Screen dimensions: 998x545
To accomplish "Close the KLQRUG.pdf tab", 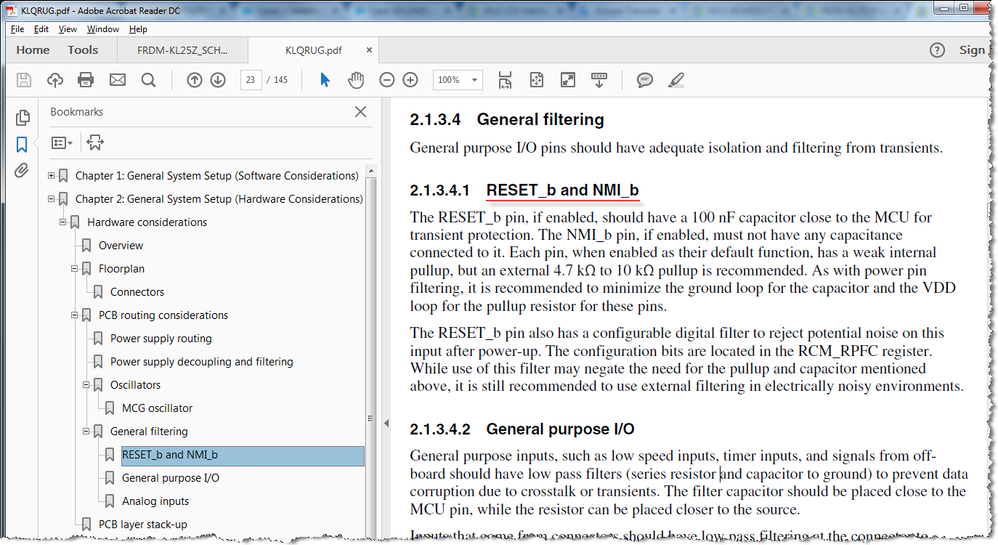I will click(x=369, y=50).
